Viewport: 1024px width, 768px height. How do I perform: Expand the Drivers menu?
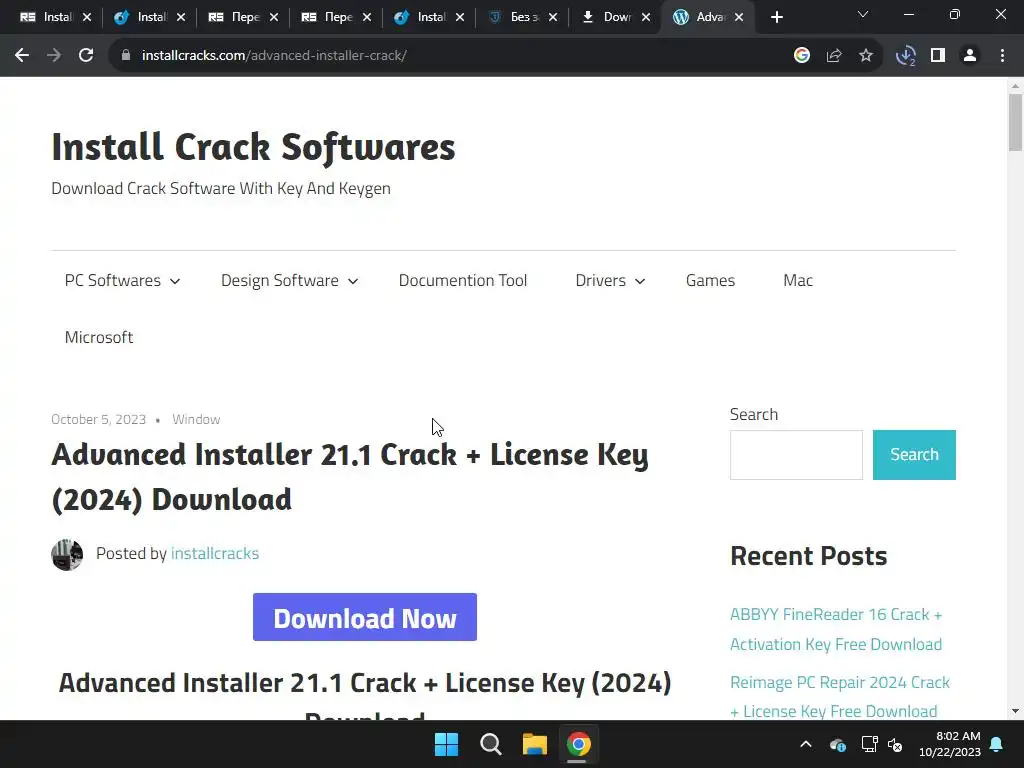pyautogui.click(x=610, y=281)
